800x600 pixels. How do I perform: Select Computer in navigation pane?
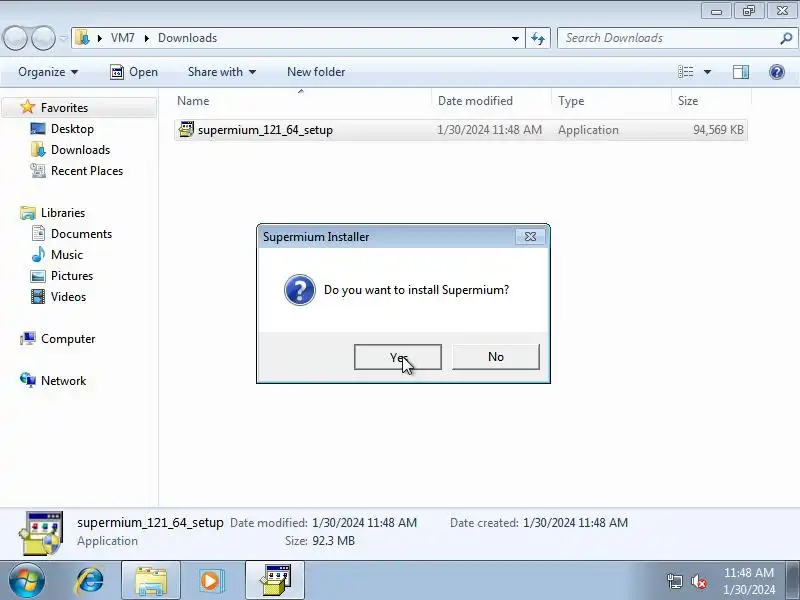[x=68, y=339]
